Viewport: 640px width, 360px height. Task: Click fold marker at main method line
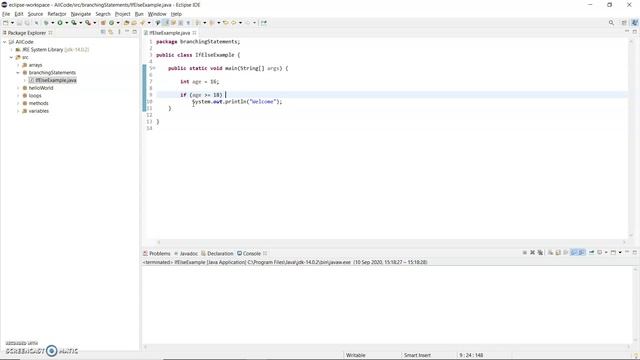tap(154, 69)
